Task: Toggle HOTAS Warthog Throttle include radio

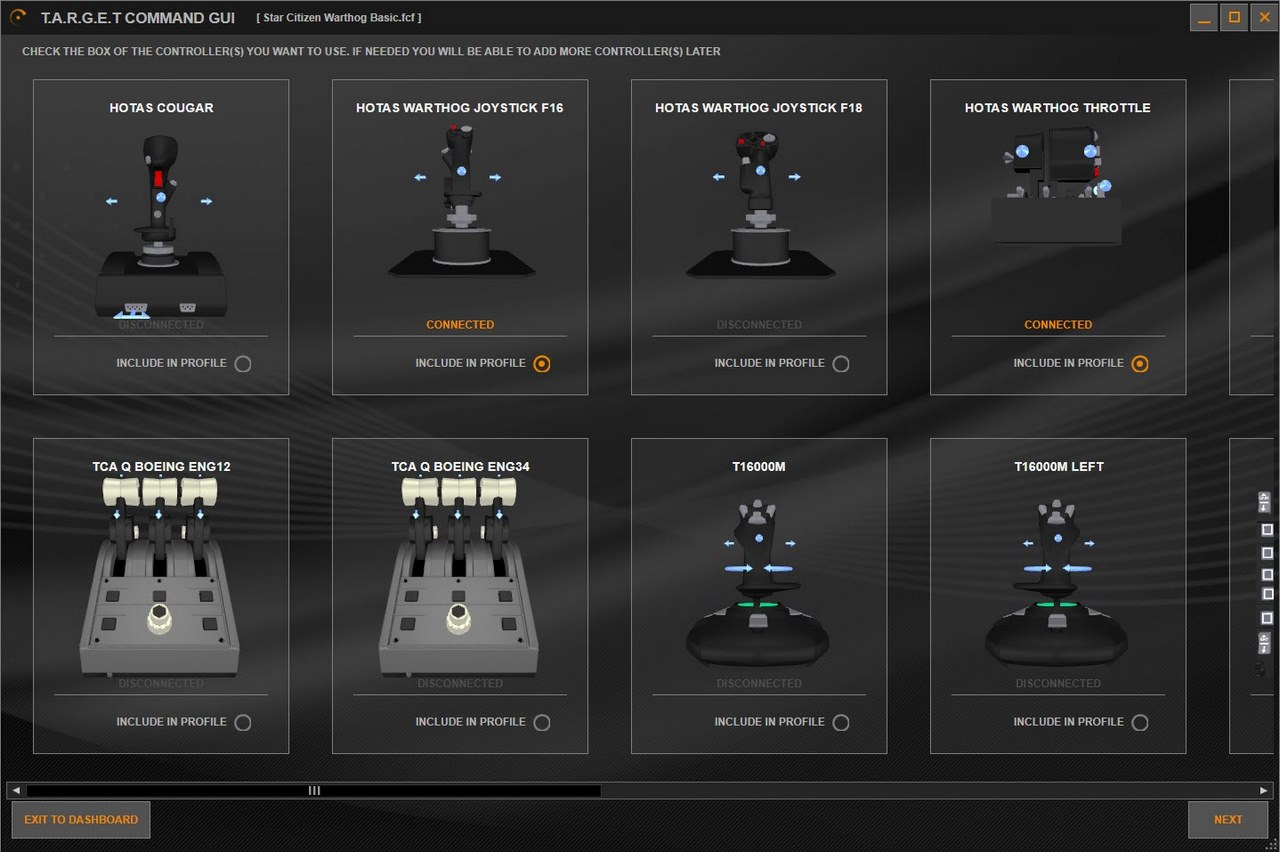Action: pos(1139,364)
